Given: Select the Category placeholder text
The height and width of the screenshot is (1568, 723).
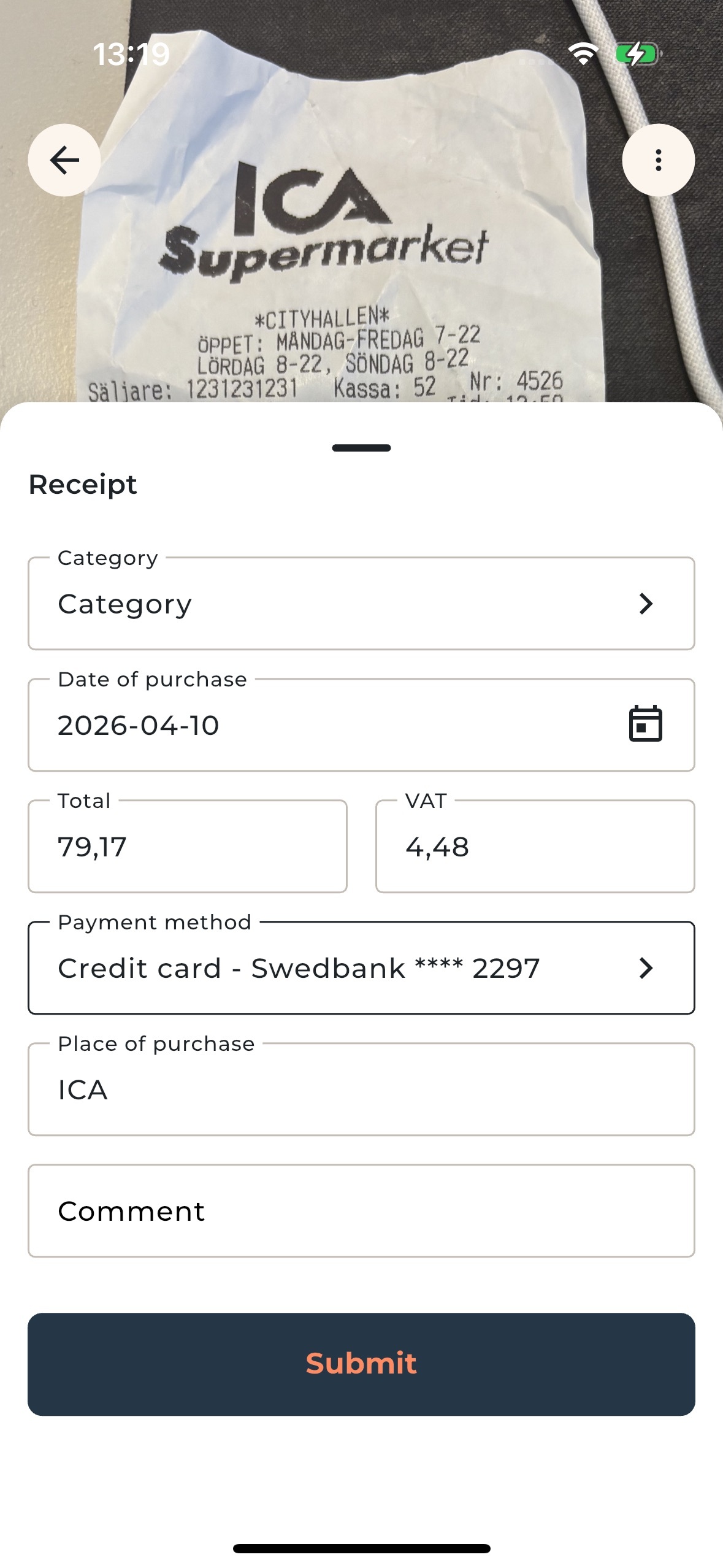Looking at the screenshot, I should point(125,604).
